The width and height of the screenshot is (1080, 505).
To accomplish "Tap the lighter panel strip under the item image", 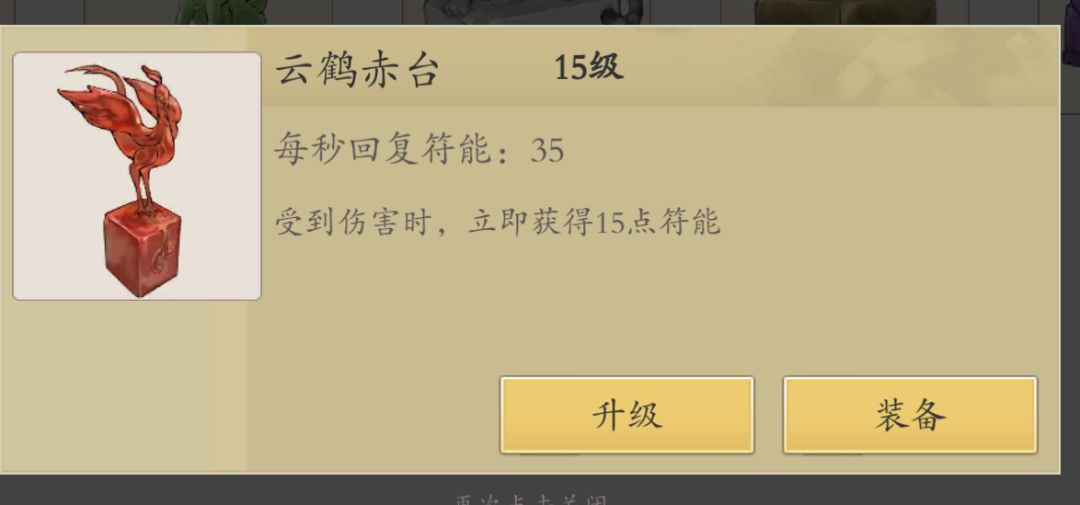I will 131,386.
